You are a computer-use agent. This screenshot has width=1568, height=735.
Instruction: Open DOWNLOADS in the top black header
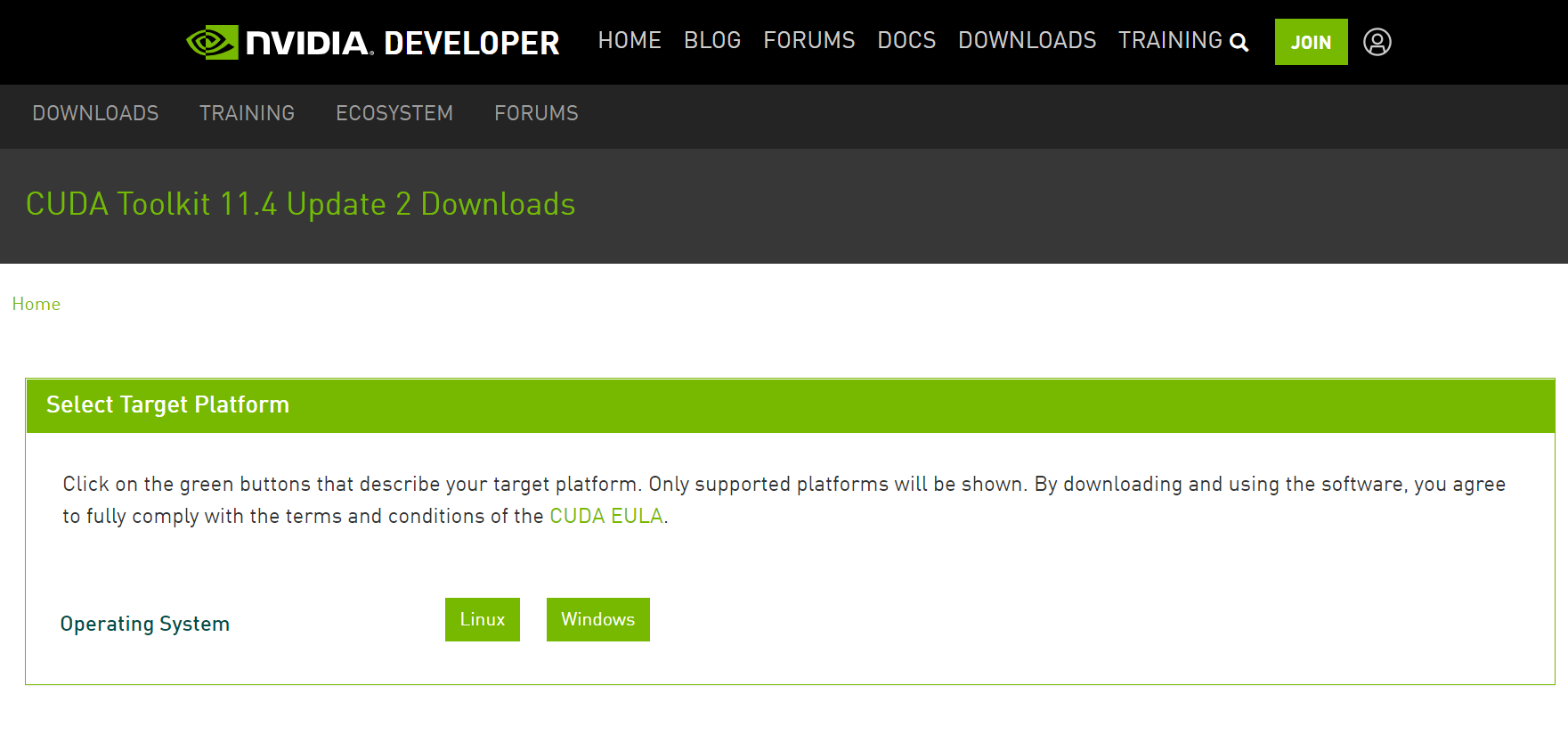point(1027,40)
